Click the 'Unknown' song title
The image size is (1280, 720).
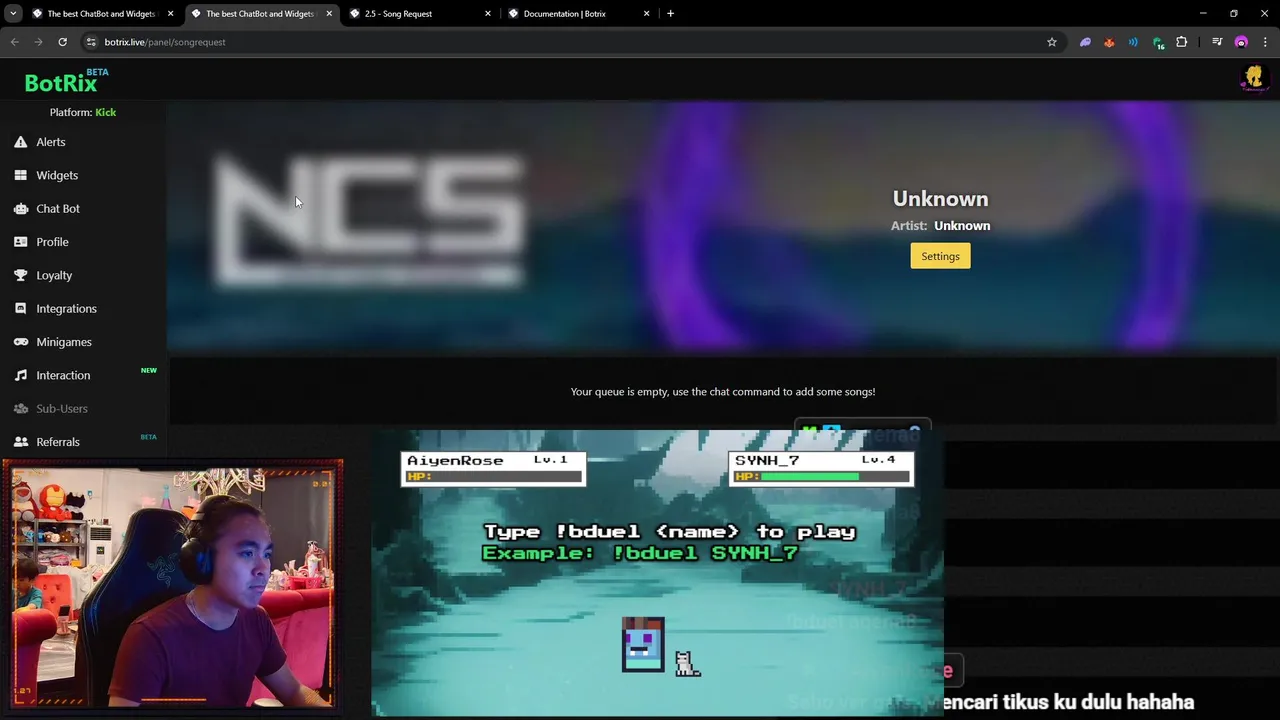pyautogui.click(x=940, y=199)
